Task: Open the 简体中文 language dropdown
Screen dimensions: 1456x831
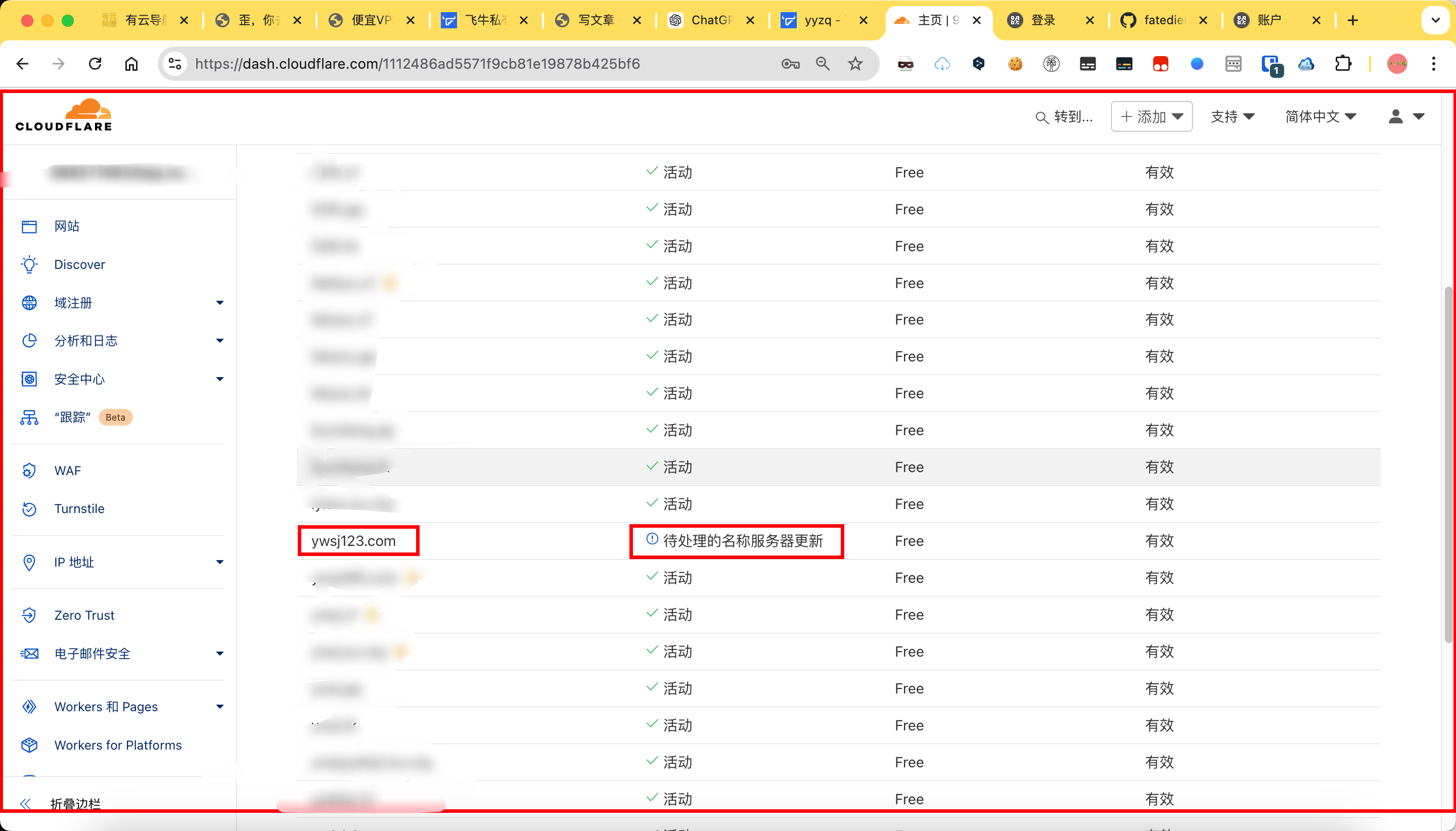Action: tap(1320, 117)
